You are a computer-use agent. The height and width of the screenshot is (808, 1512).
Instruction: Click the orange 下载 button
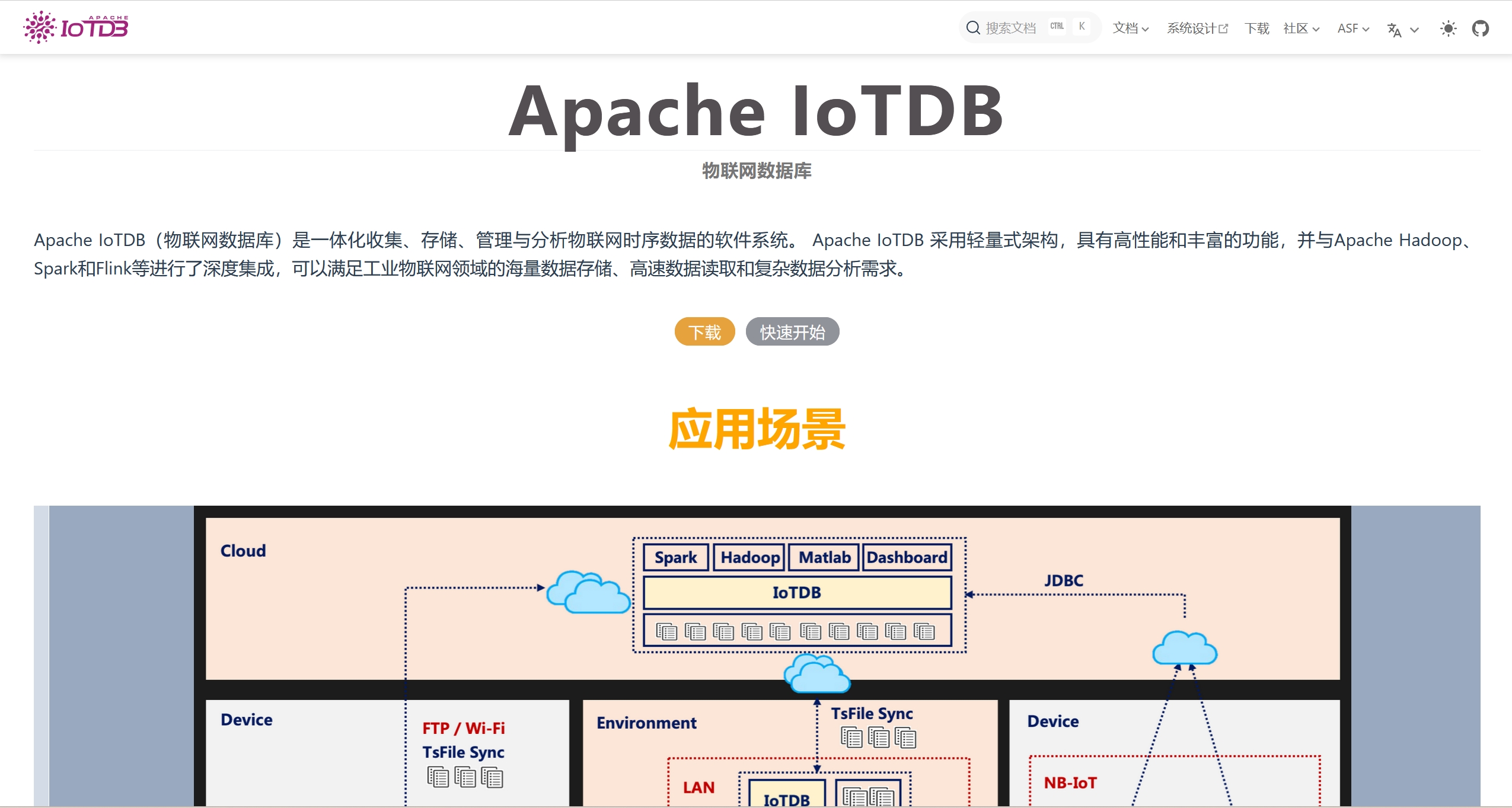(704, 331)
